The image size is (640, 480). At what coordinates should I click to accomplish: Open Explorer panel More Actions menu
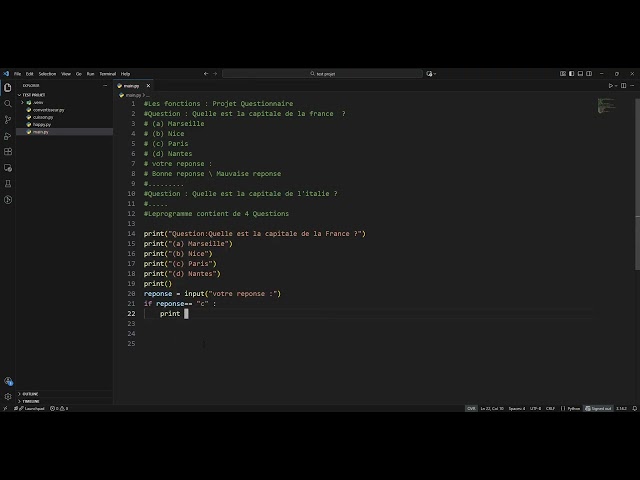(x=105, y=86)
